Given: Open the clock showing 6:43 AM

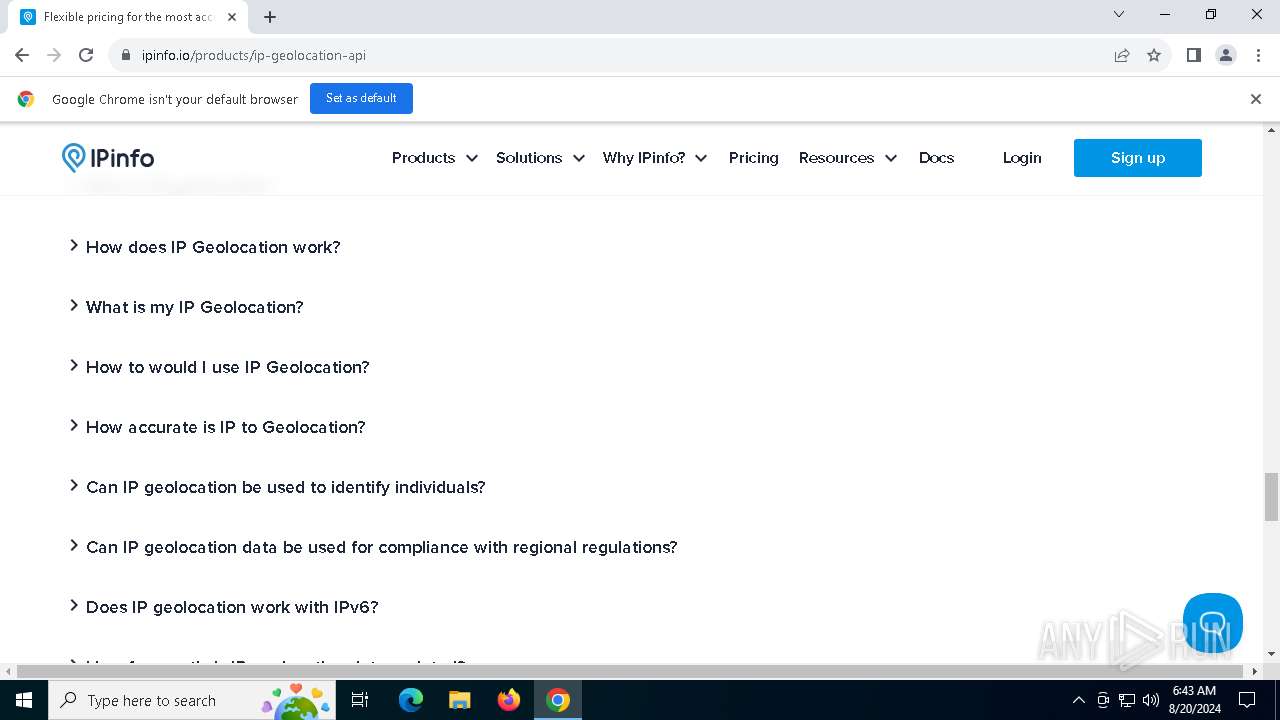Looking at the screenshot, I should (1194, 700).
